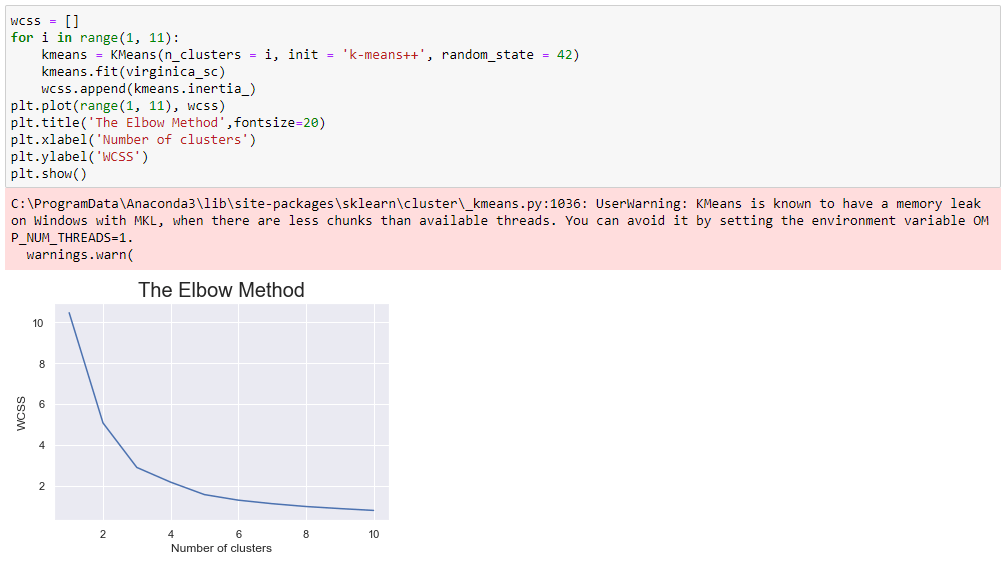
Task: Click the chart title 'The Elbow Method'
Action: click(221, 290)
